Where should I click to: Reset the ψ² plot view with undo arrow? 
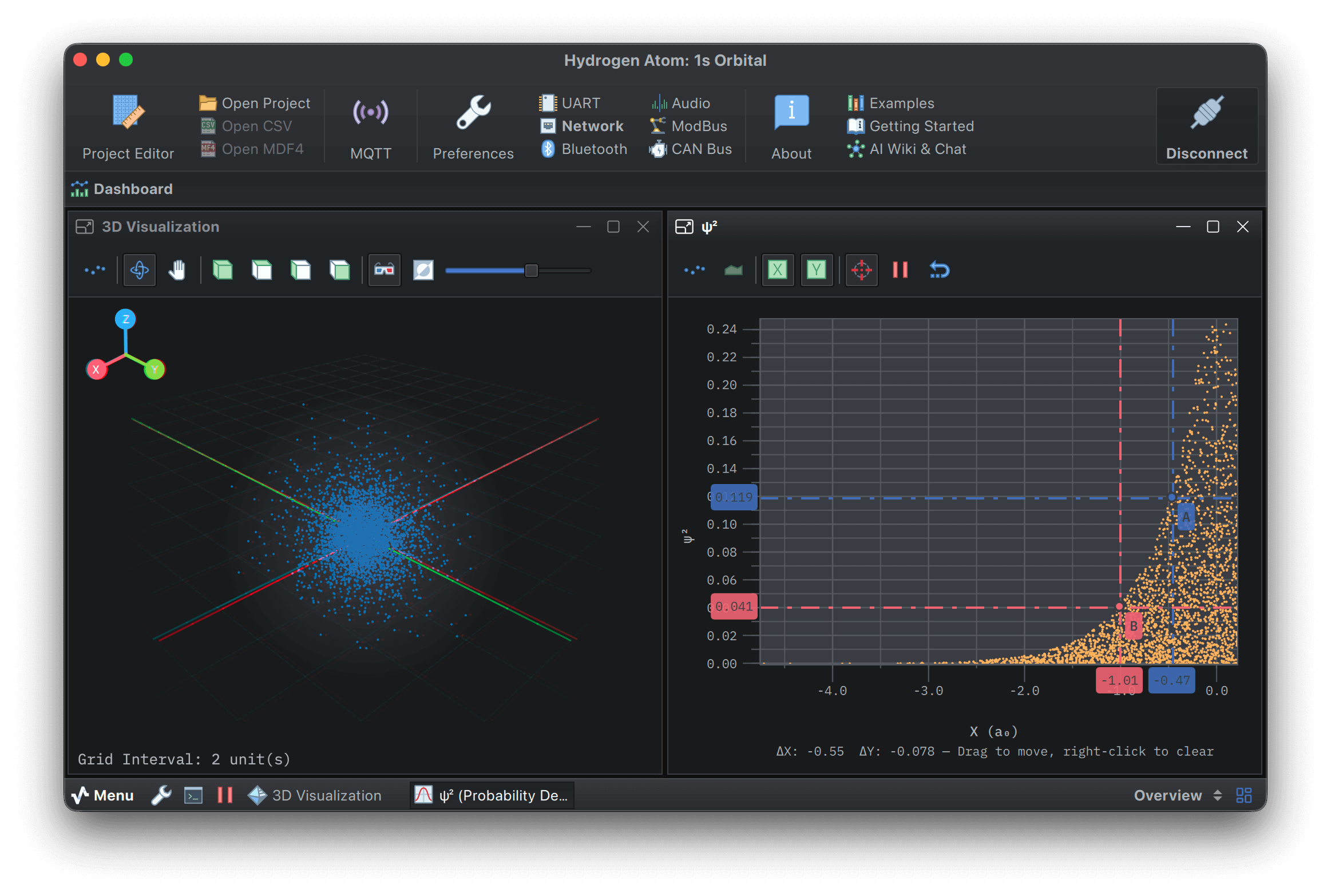pos(938,269)
